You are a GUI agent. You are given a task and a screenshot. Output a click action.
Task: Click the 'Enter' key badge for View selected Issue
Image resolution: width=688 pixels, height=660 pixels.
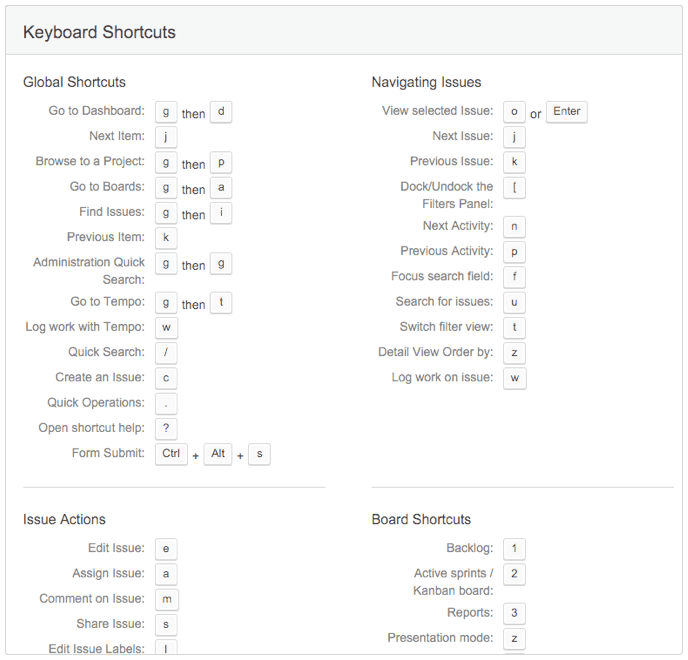point(566,112)
